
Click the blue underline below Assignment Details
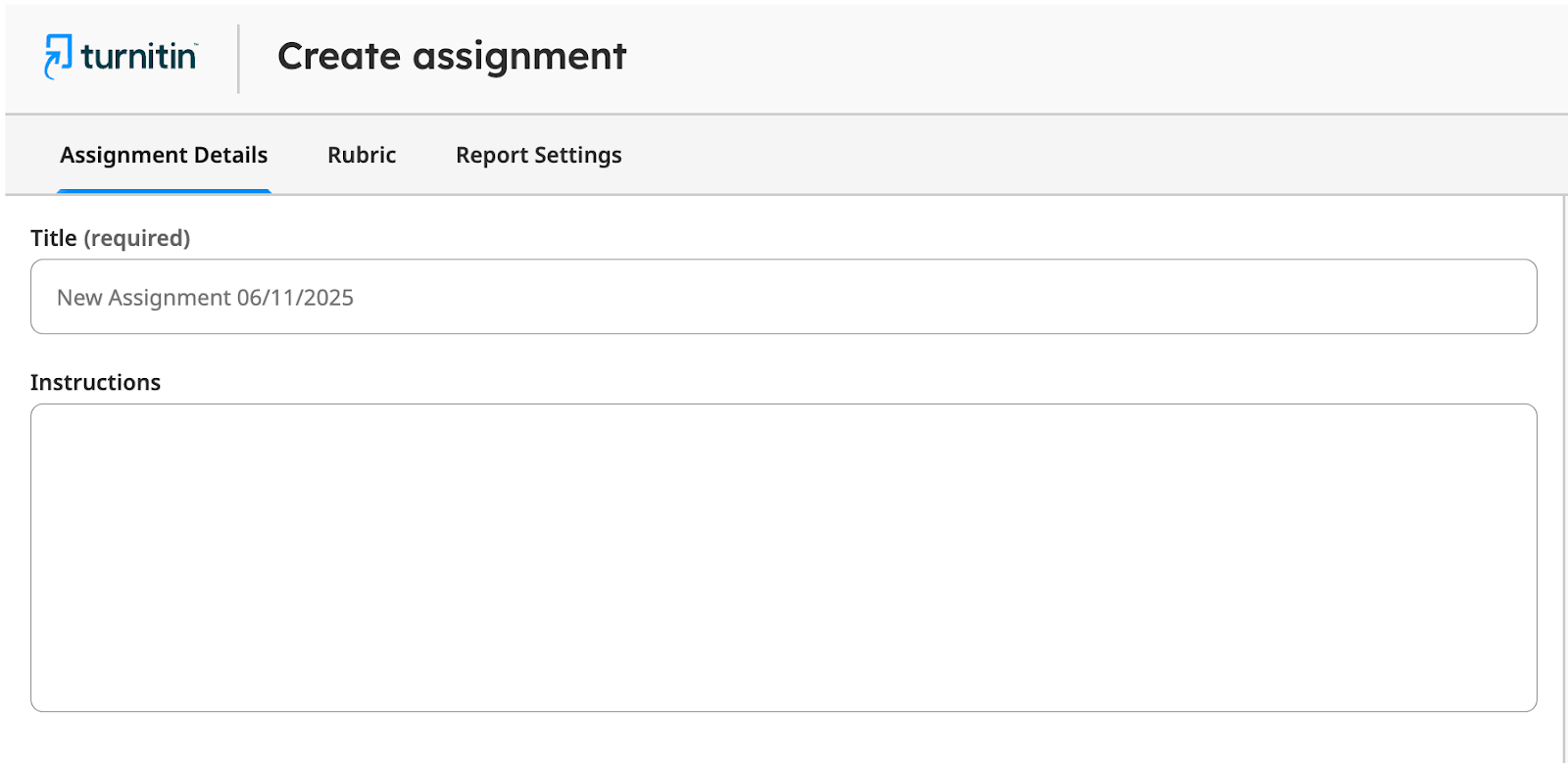pyautogui.click(x=164, y=191)
